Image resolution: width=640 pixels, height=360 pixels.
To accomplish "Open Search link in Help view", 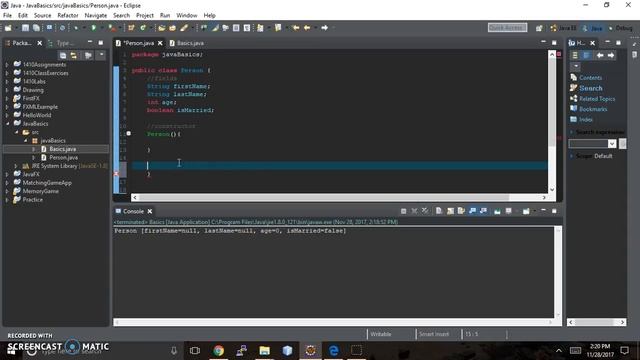I will (591, 88).
